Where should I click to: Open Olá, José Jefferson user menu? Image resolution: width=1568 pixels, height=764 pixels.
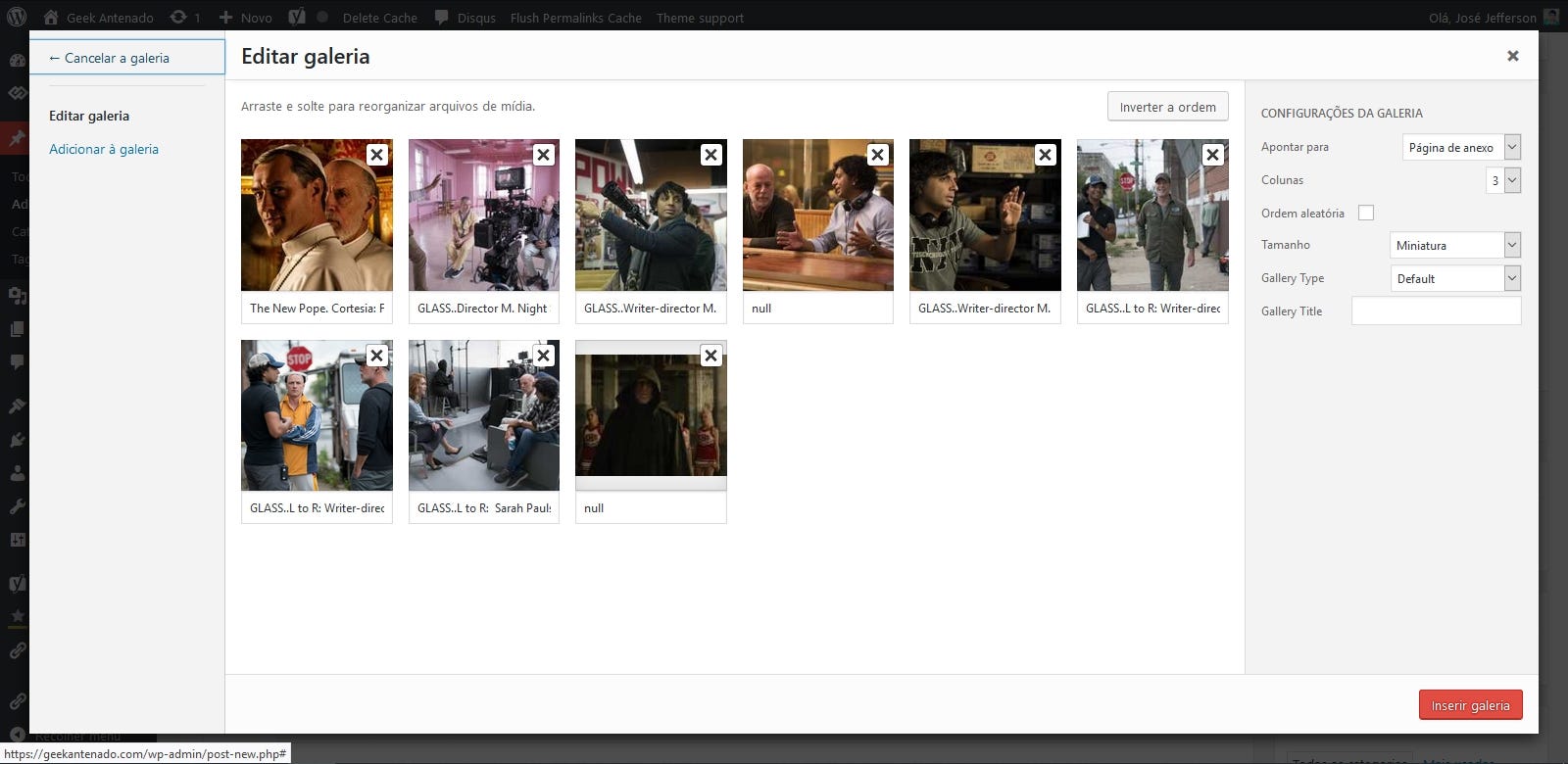coord(1493,18)
